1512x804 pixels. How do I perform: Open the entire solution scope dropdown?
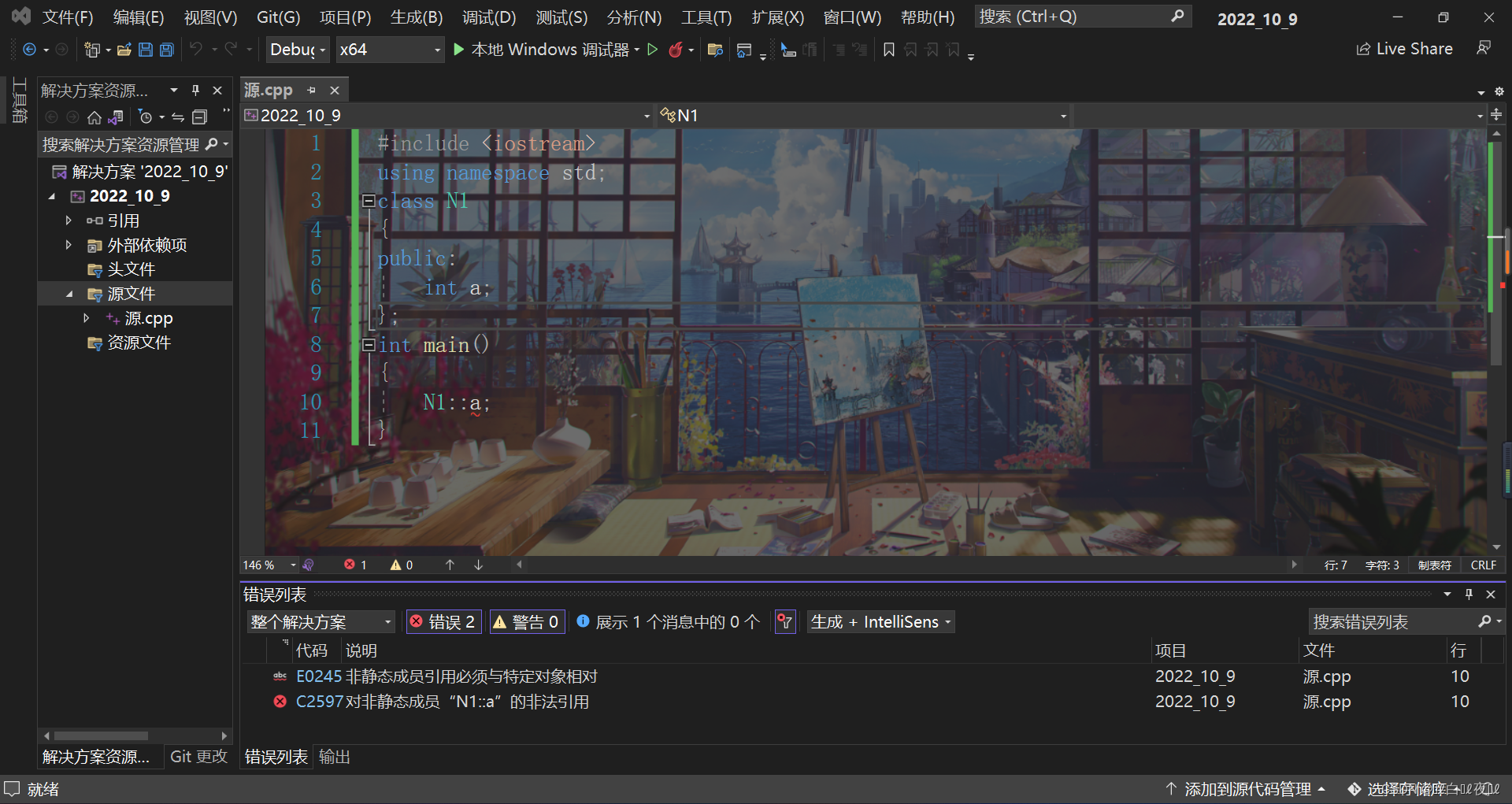click(x=321, y=622)
